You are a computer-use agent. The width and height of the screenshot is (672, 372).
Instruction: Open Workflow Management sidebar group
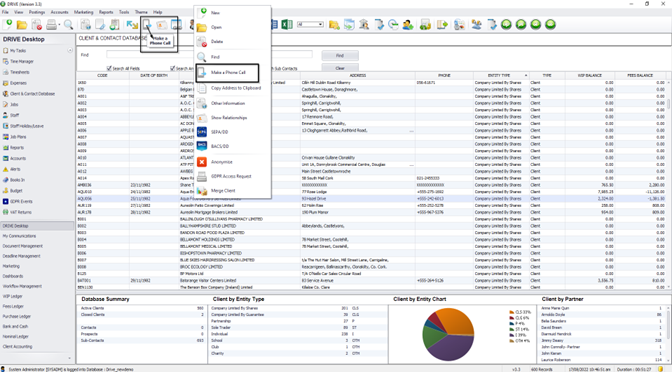coord(22,286)
